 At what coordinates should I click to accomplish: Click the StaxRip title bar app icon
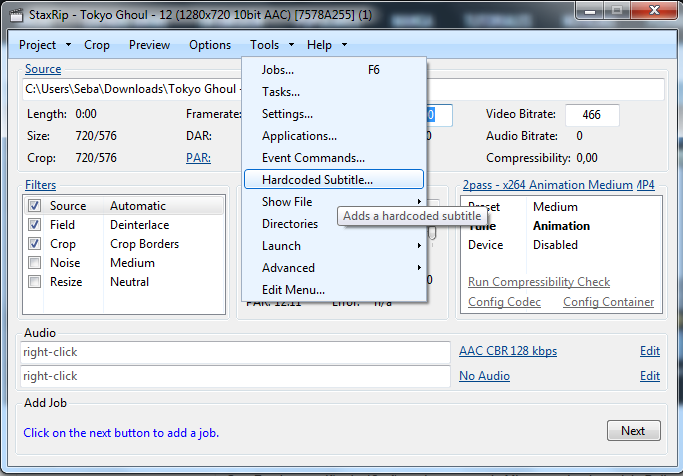pyautogui.click(x=17, y=16)
